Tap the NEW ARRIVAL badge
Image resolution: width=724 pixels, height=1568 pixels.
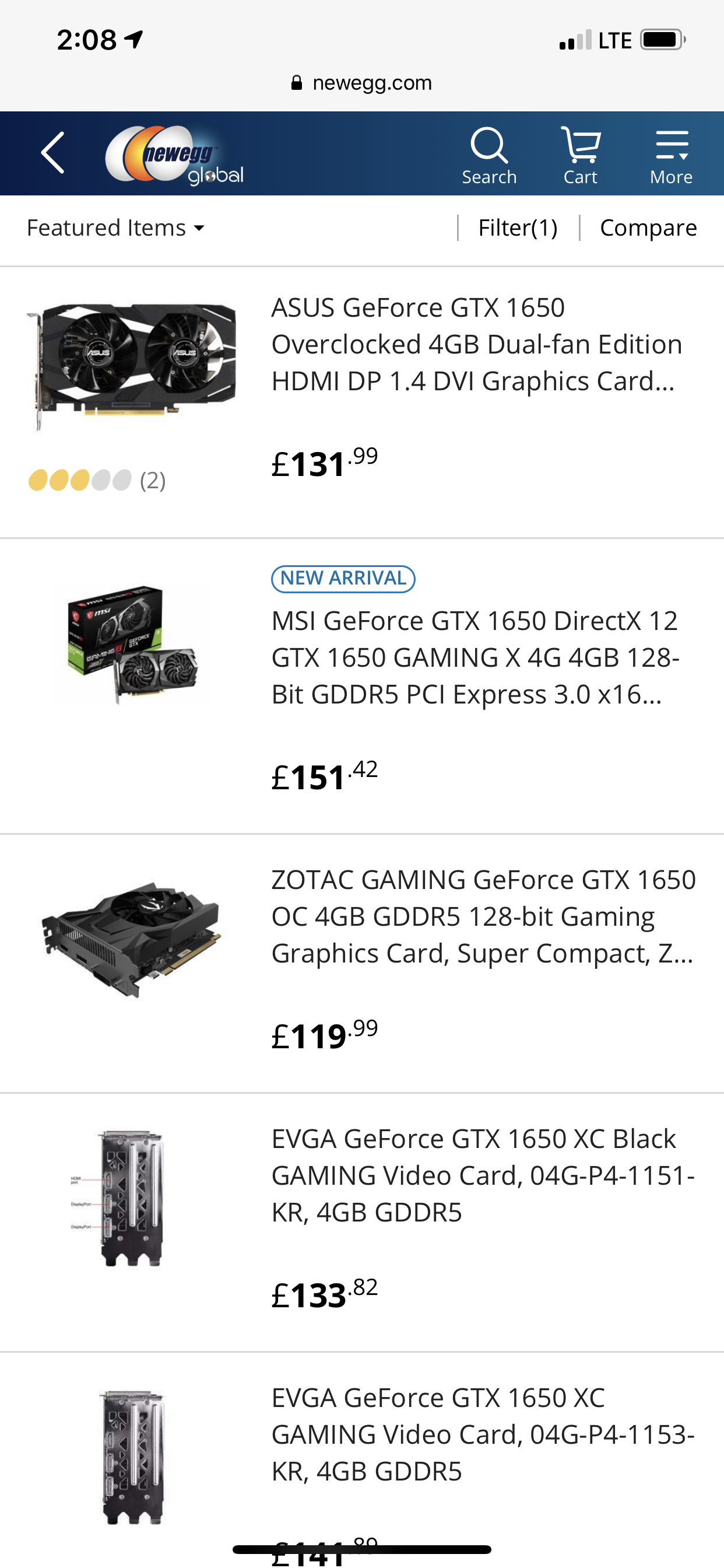point(343,578)
